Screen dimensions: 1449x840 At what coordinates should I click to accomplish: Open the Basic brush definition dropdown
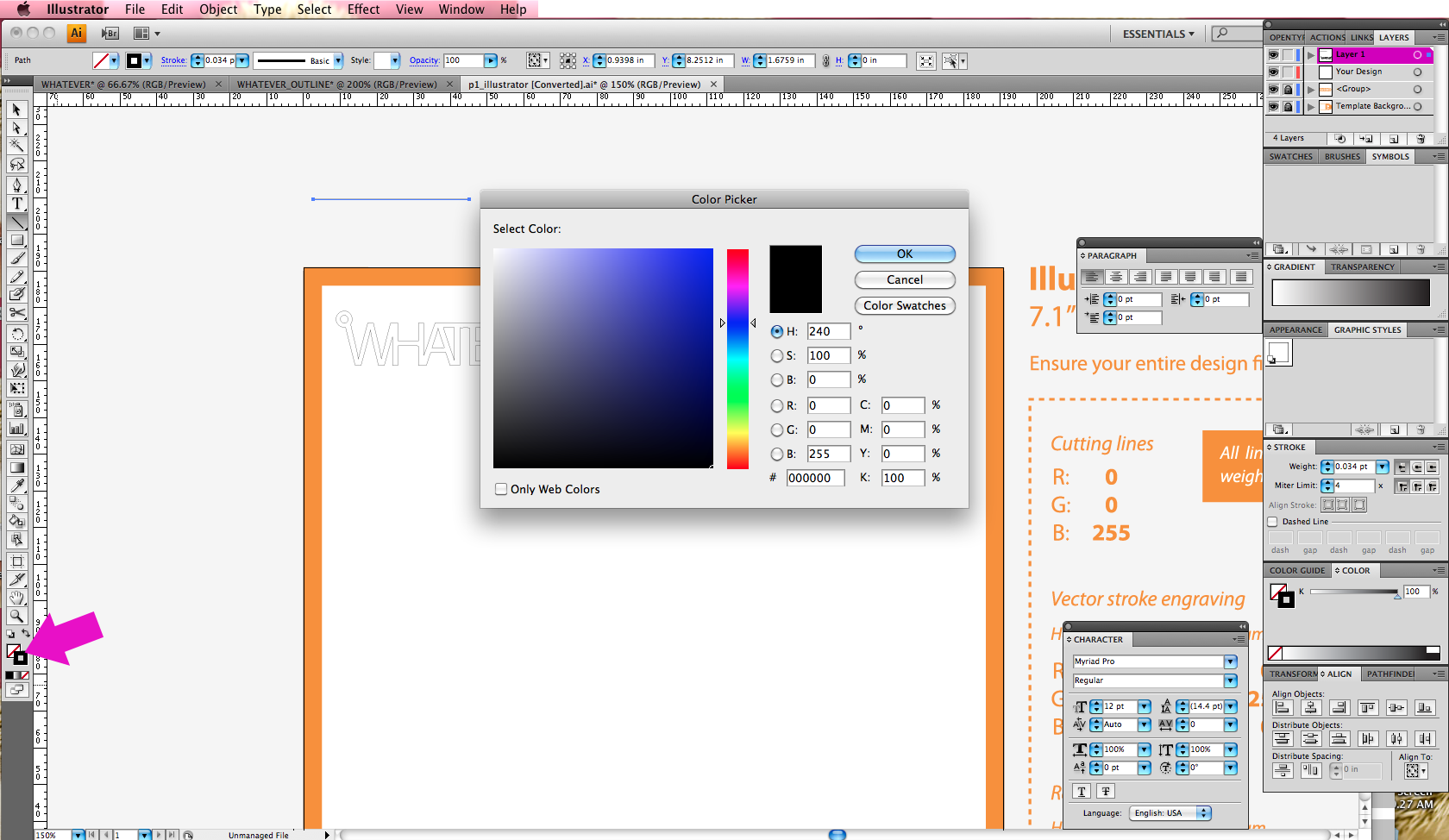point(338,60)
